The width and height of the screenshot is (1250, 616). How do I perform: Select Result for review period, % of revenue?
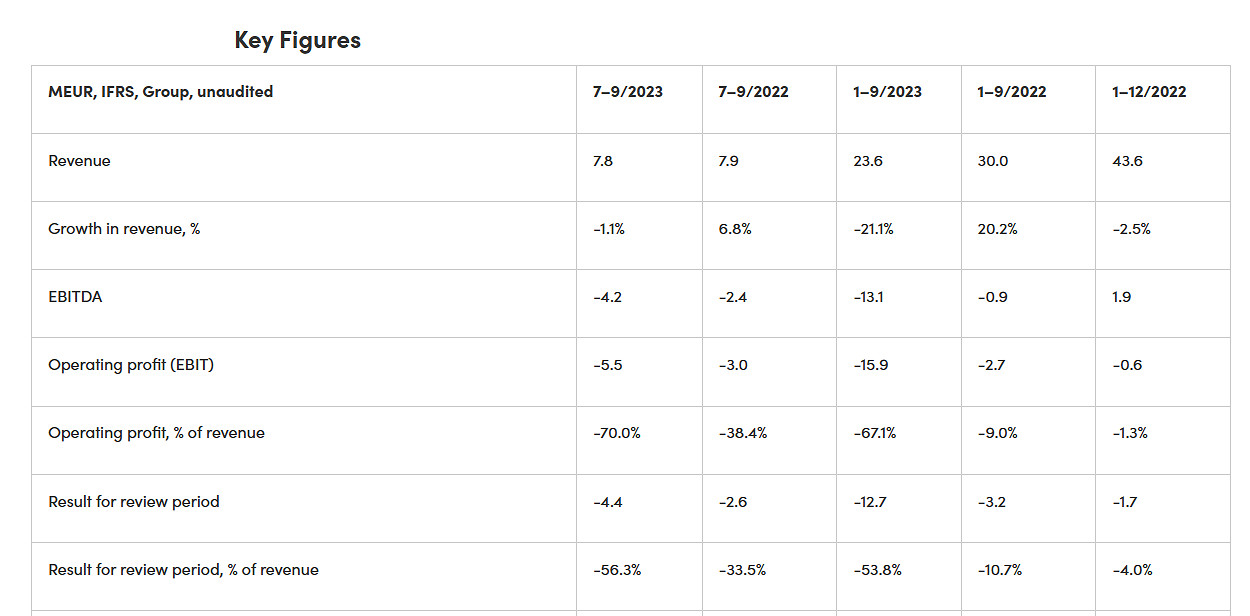183,570
